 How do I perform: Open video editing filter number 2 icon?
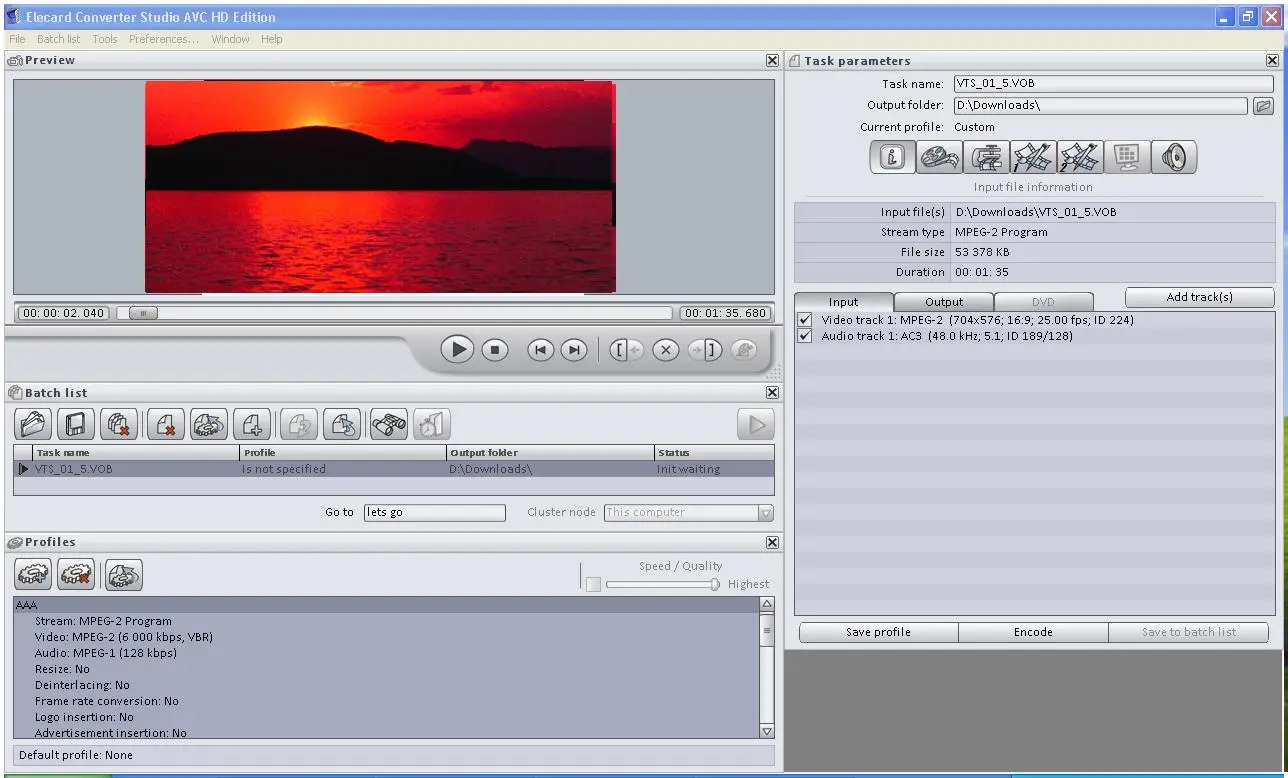coord(1080,157)
